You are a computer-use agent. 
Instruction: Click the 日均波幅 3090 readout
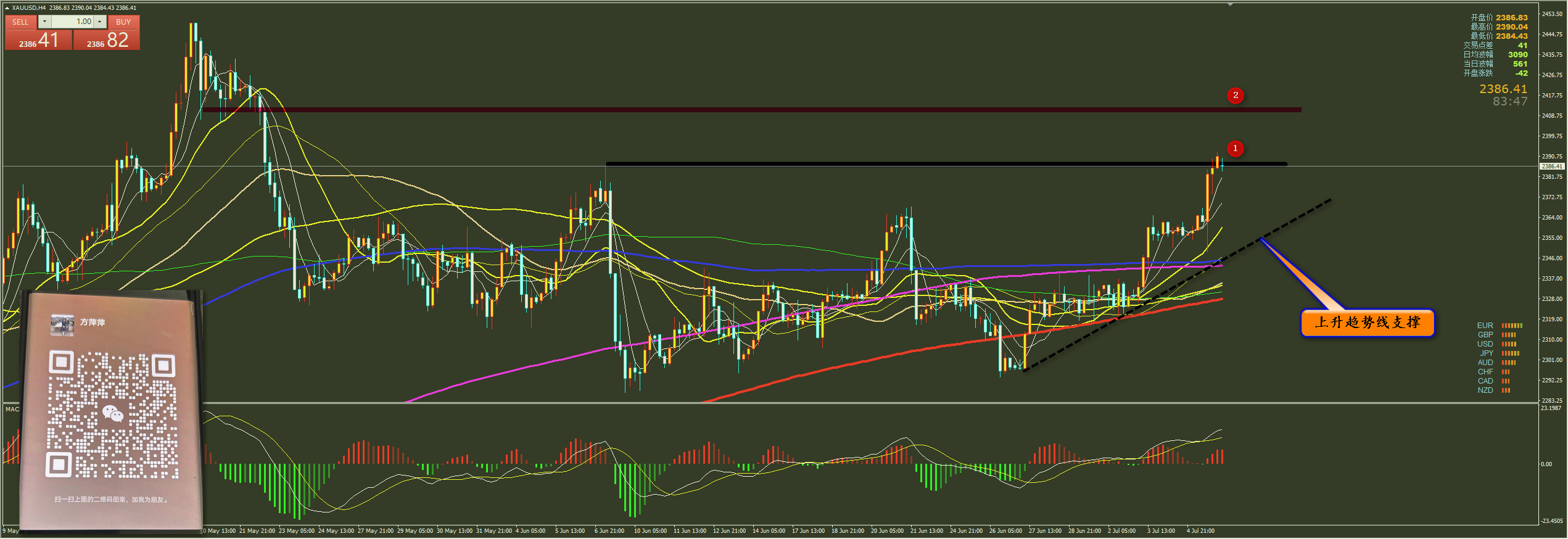click(x=1495, y=55)
